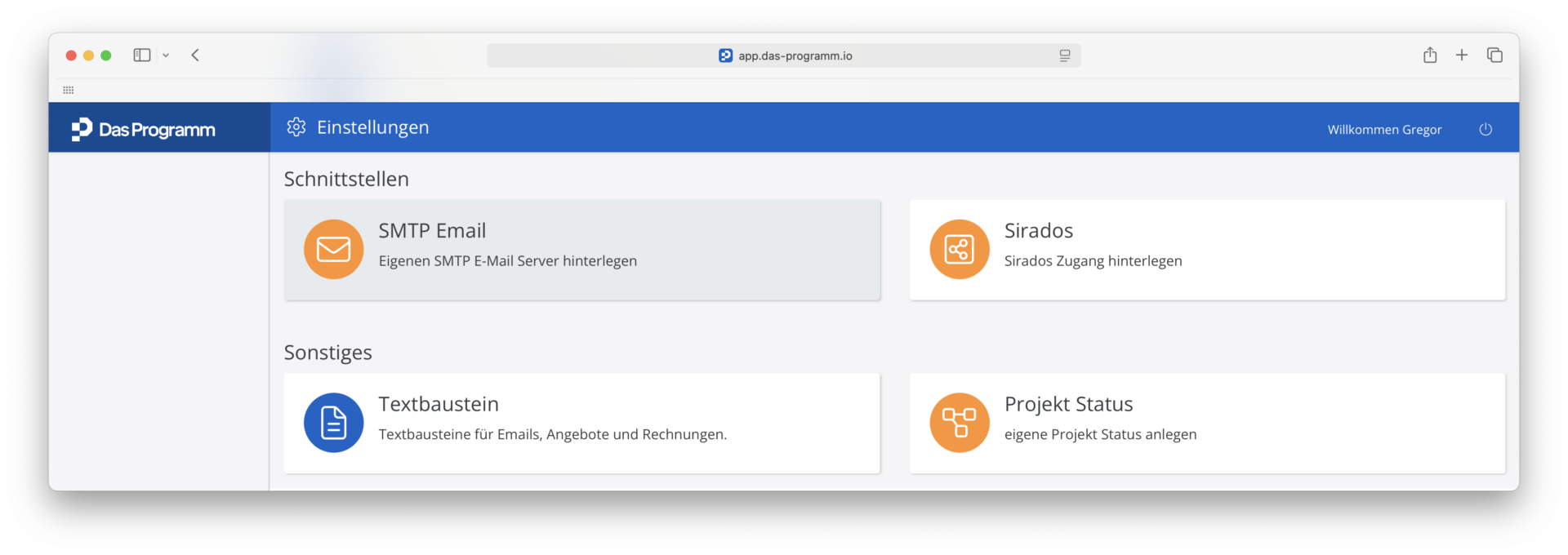This screenshot has height=555, width=1568.
Task: Open the reader view icon in address bar
Action: coord(1065,55)
